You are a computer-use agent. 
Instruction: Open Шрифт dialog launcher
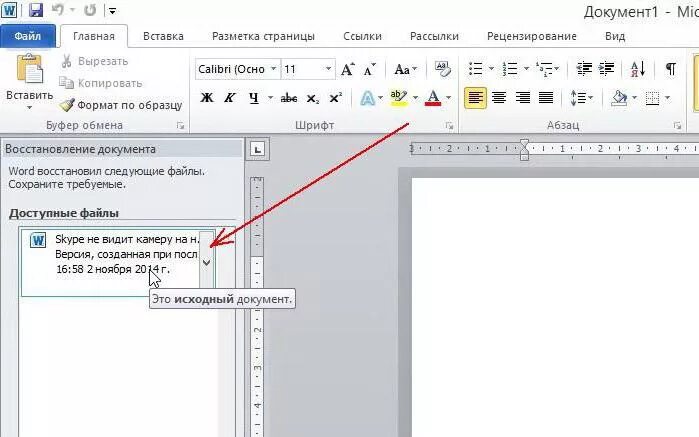pyautogui.click(x=449, y=126)
